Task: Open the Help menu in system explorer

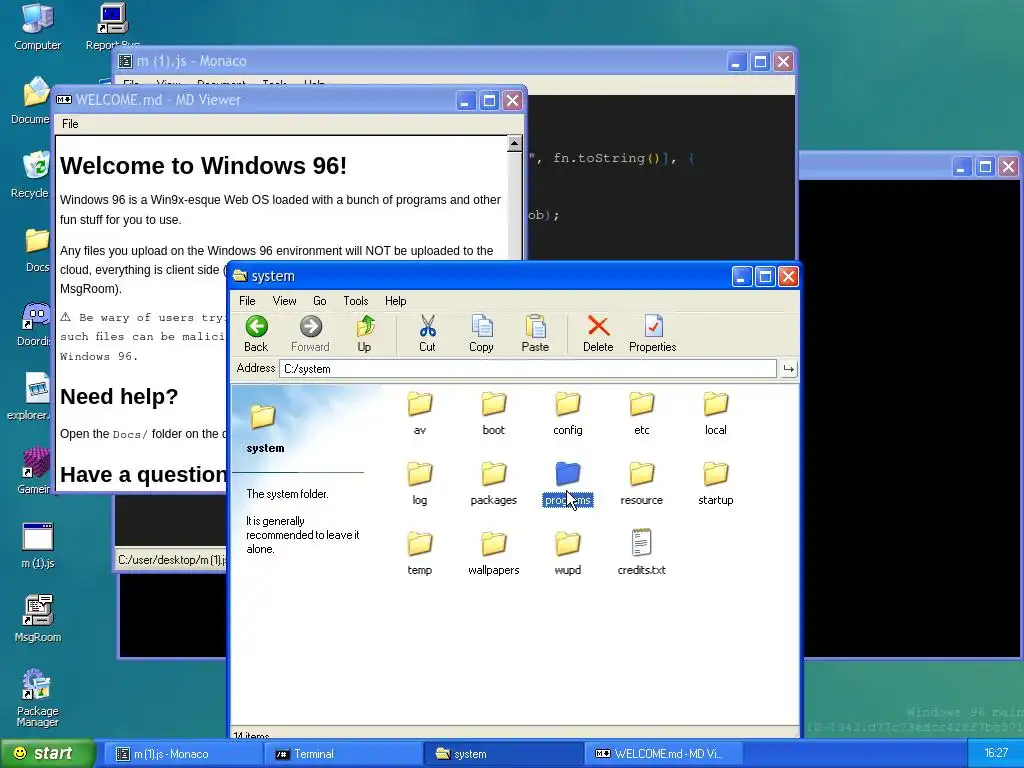Action: click(x=395, y=301)
